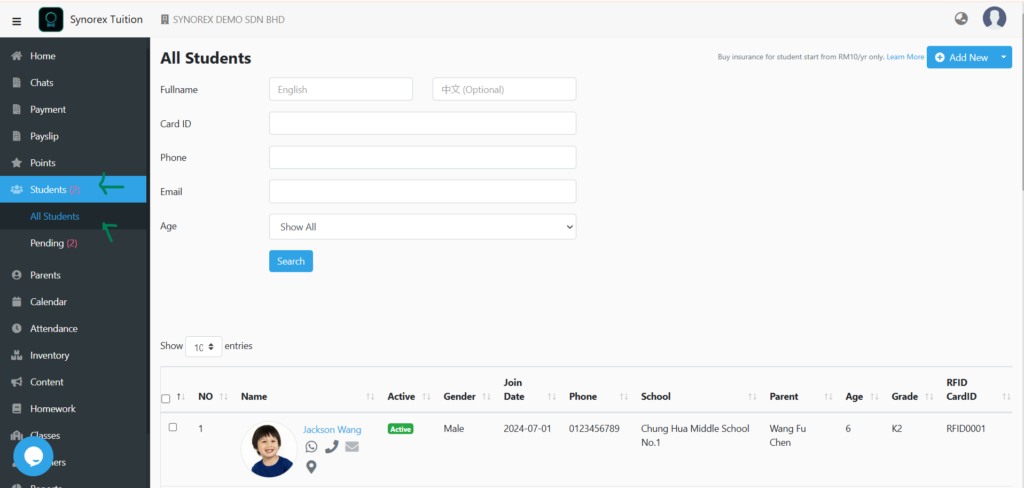Click the Inventory boxes icon
The image size is (1024, 488).
17,355
